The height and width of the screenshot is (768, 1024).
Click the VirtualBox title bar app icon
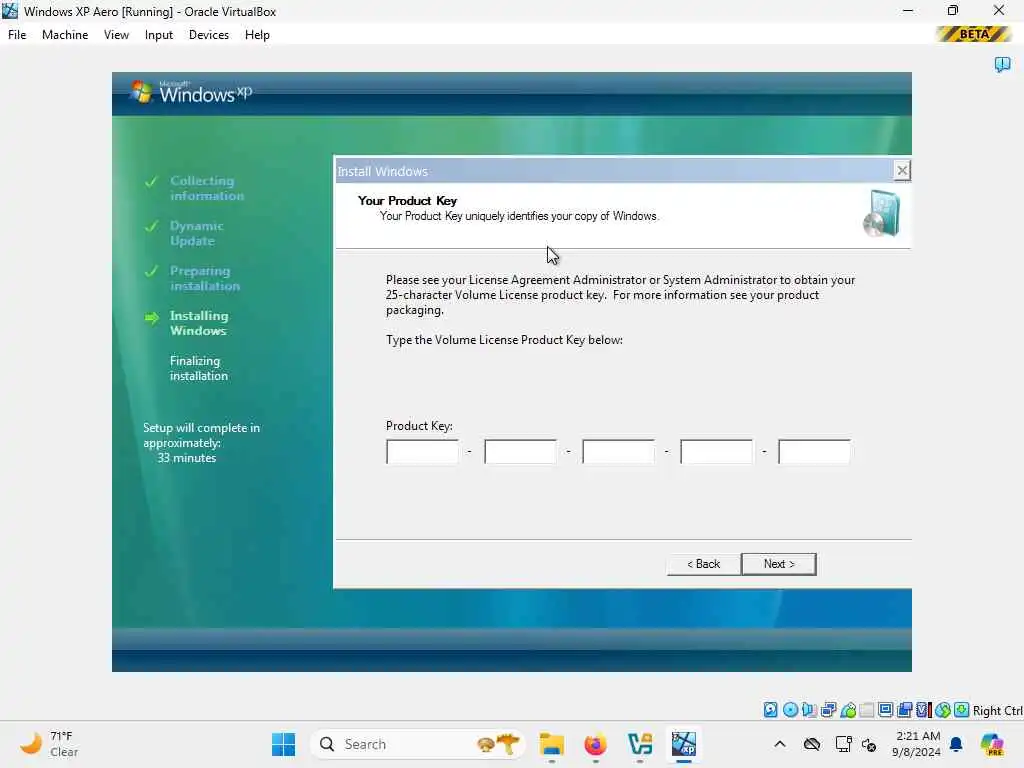point(10,11)
